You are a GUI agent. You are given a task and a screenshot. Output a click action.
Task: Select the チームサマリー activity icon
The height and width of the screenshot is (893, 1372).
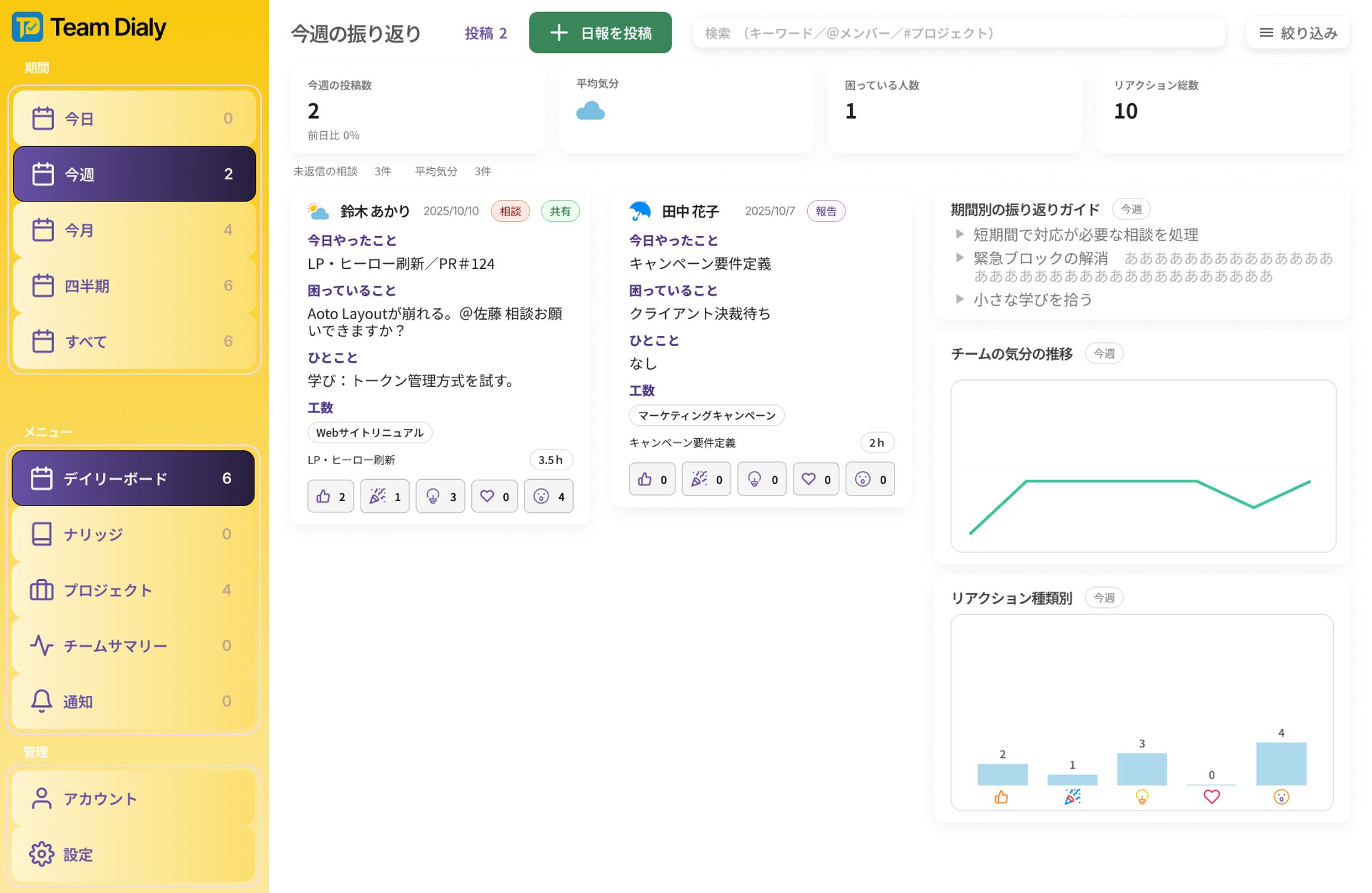pos(40,646)
